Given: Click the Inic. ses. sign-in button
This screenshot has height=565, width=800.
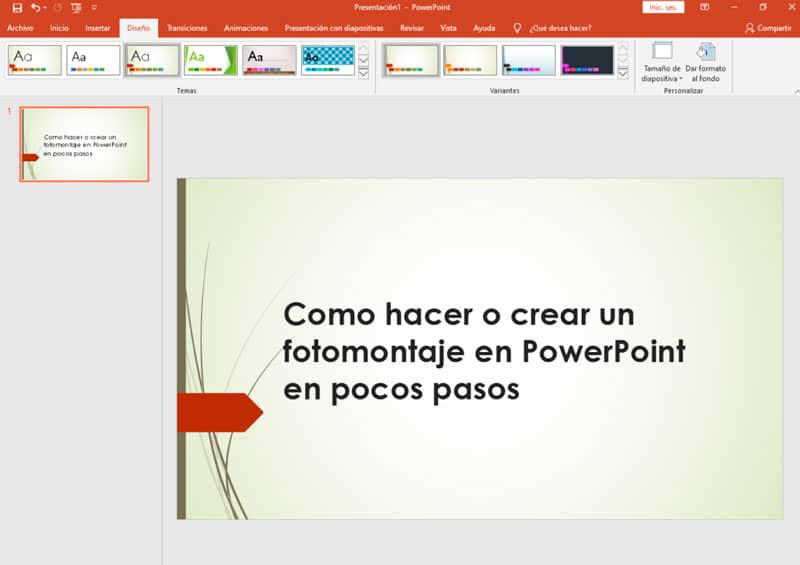Looking at the screenshot, I should pyautogui.click(x=663, y=7).
